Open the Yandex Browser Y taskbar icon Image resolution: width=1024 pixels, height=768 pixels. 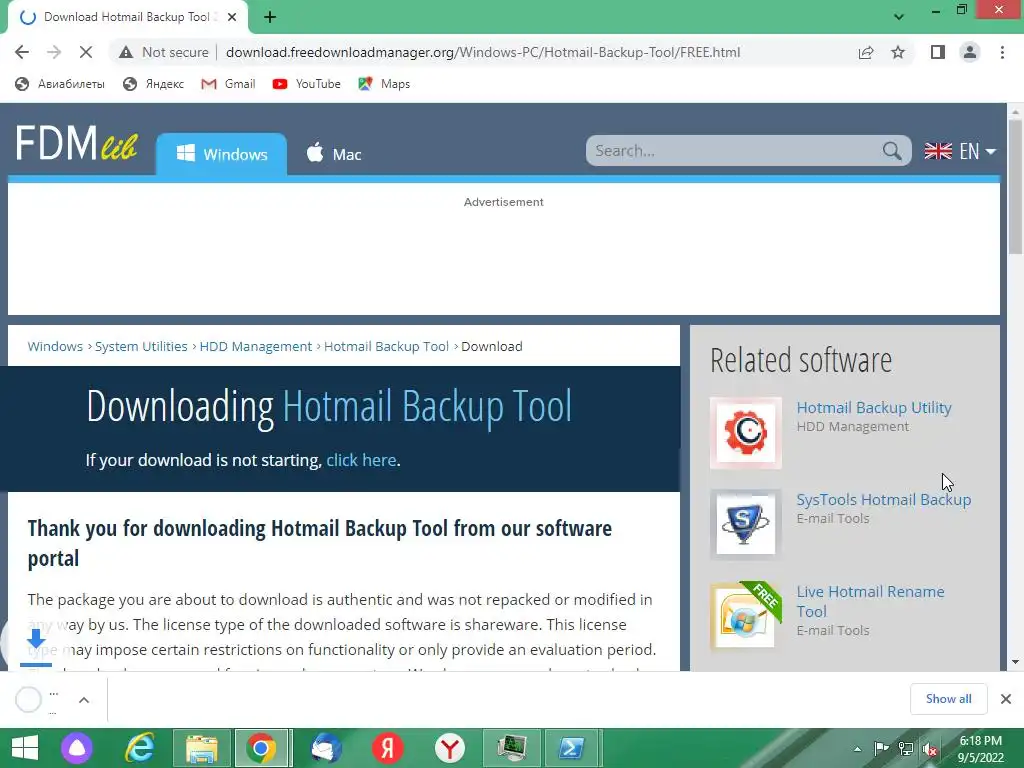point(449,748)
